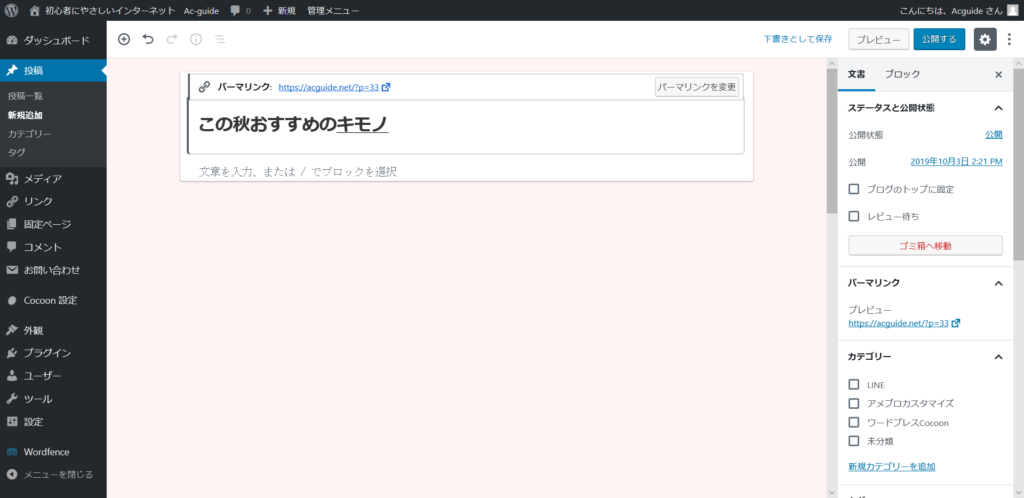Open the 外観 menu

[54, 330]
